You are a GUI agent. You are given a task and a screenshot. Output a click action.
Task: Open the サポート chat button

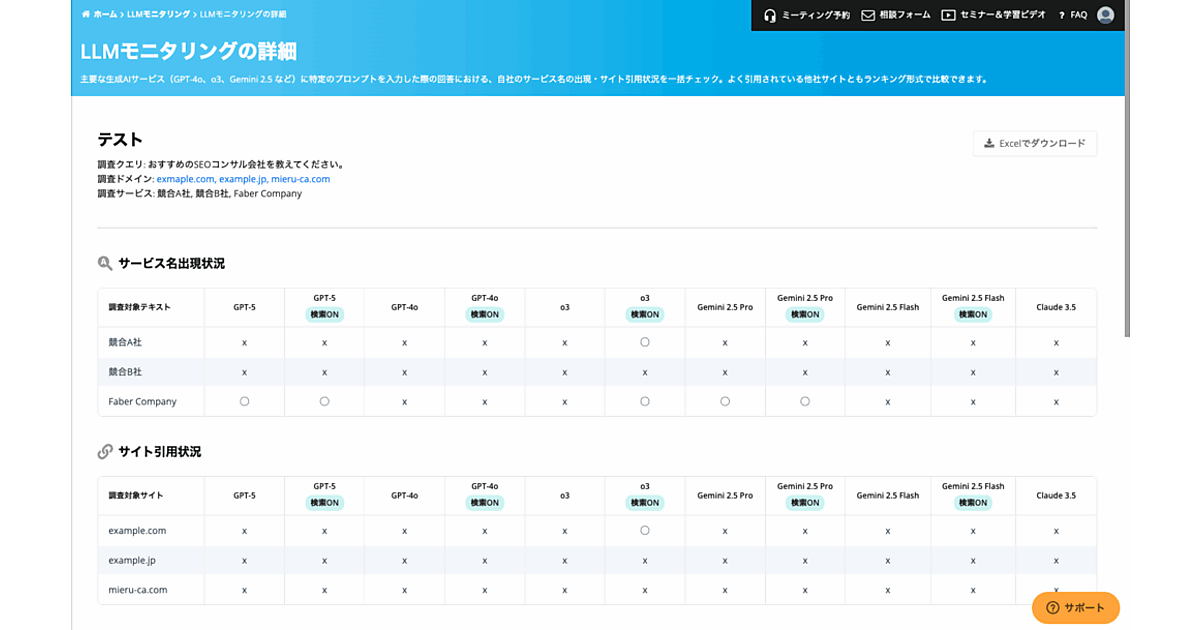1076,608
